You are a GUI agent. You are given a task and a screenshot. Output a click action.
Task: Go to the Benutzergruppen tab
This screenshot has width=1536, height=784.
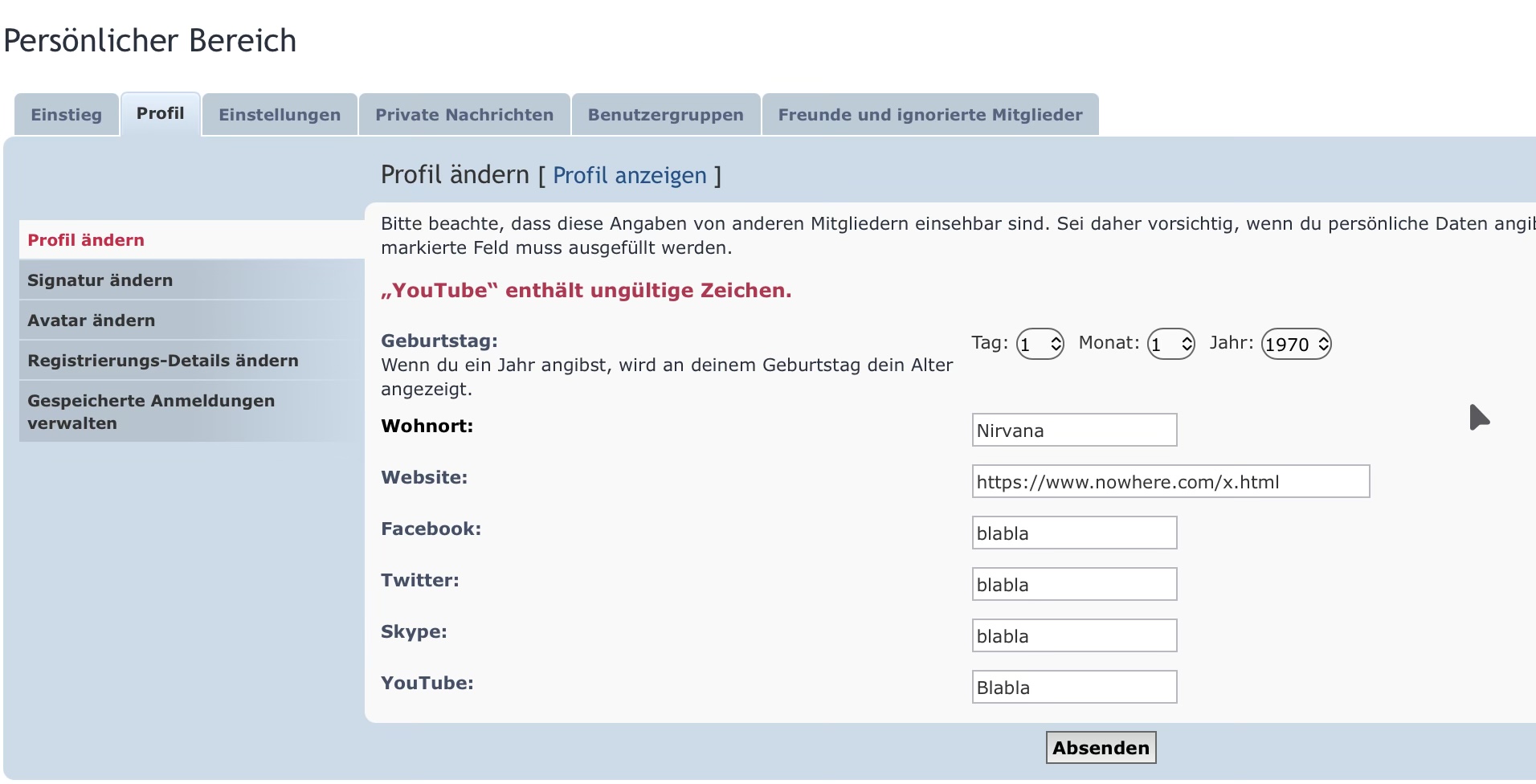point(666,115)
